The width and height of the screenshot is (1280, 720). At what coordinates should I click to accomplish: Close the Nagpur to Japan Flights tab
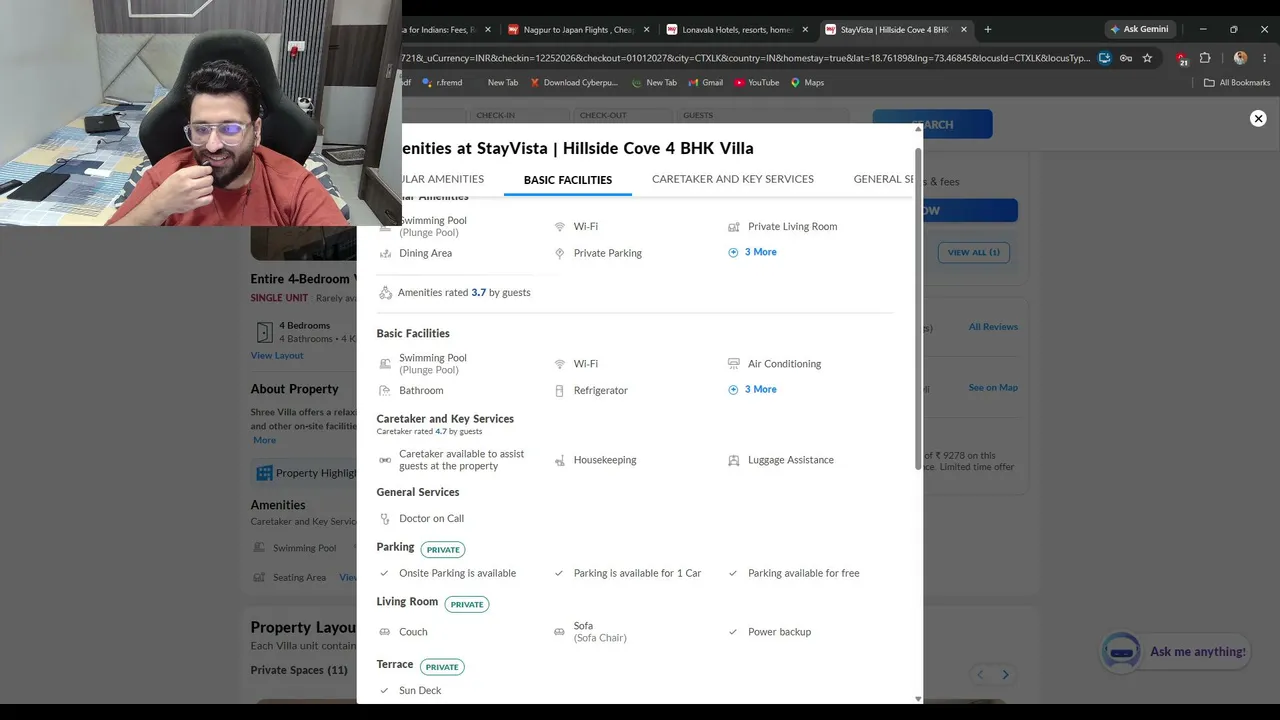point(647,30)
